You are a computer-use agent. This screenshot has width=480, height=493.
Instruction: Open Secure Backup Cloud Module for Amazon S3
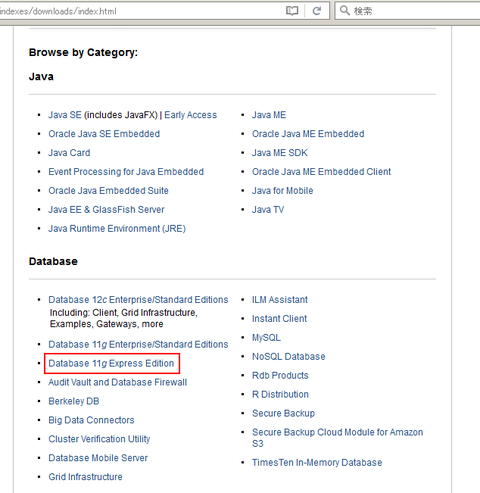point(337,438)
